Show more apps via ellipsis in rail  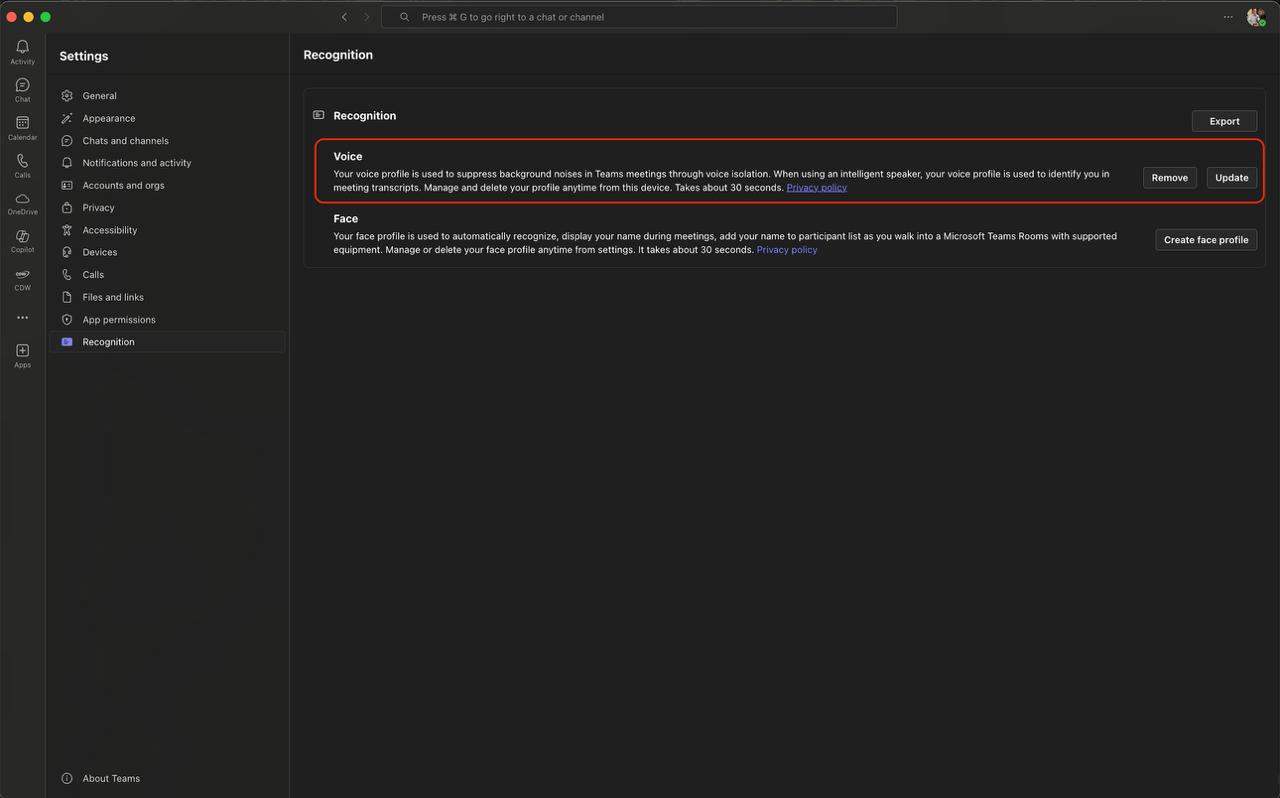tap(22, 318)
